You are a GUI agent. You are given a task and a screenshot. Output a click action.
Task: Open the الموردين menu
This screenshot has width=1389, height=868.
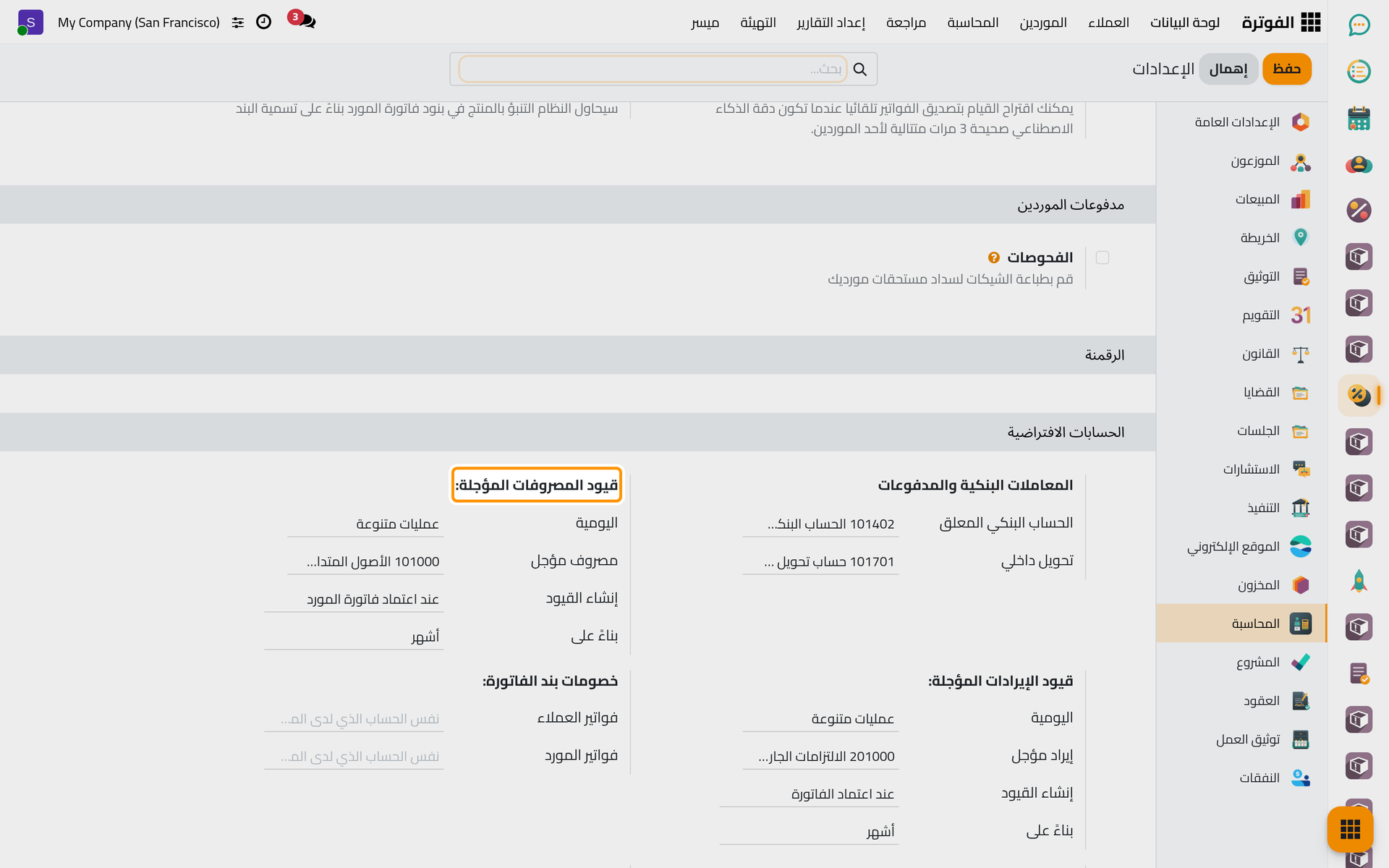pos(1043,22)
